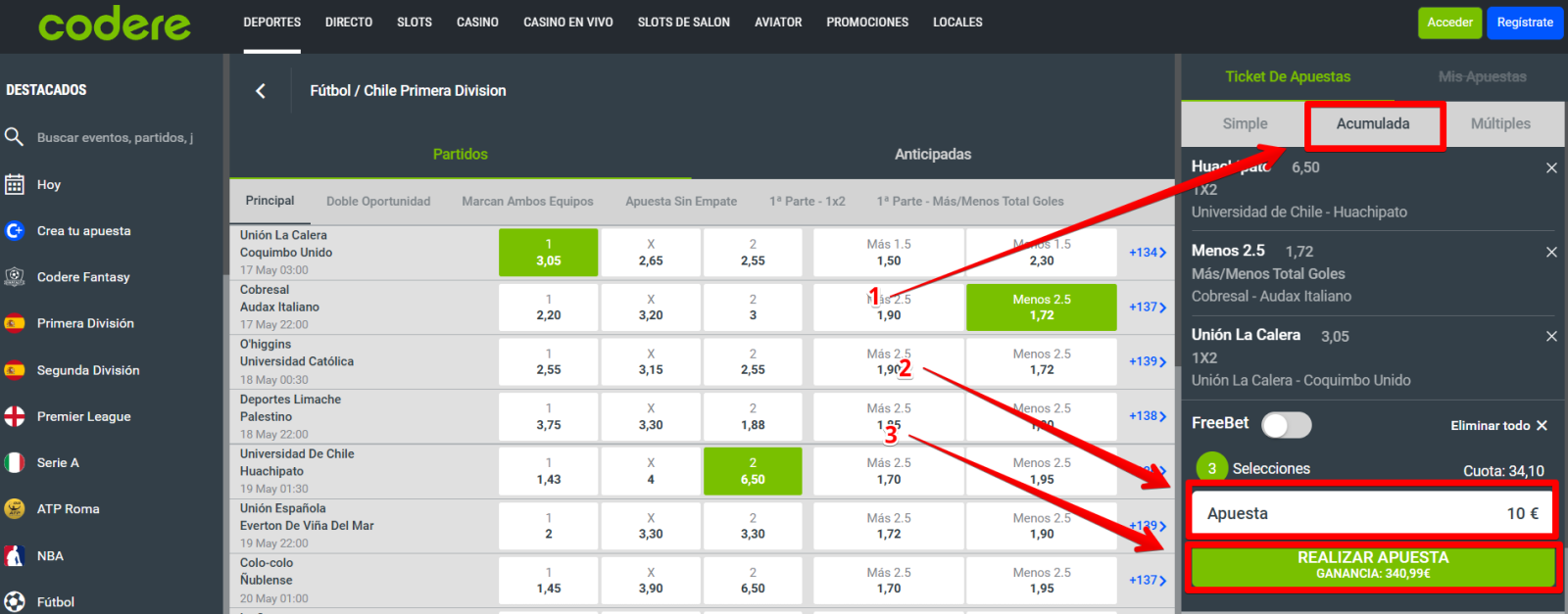Click the Italy flag beside Serie A
Viewport: 1568px width, 614px height.
tap(14, 462)
